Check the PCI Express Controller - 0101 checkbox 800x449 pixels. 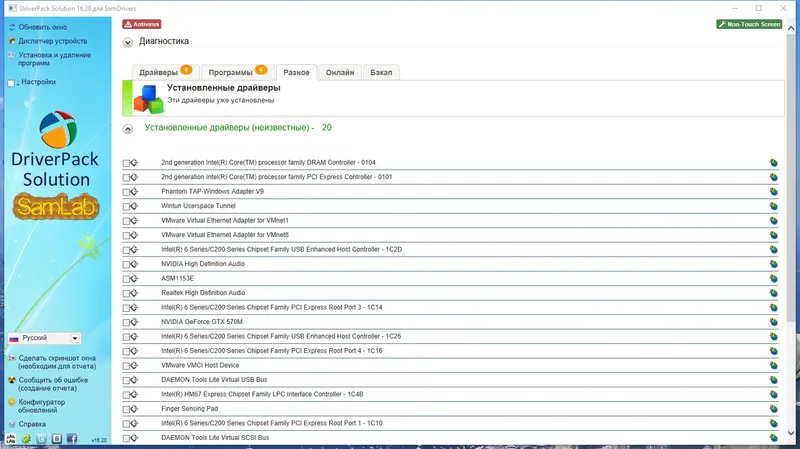pyautogui.click(x=126, y=178)
